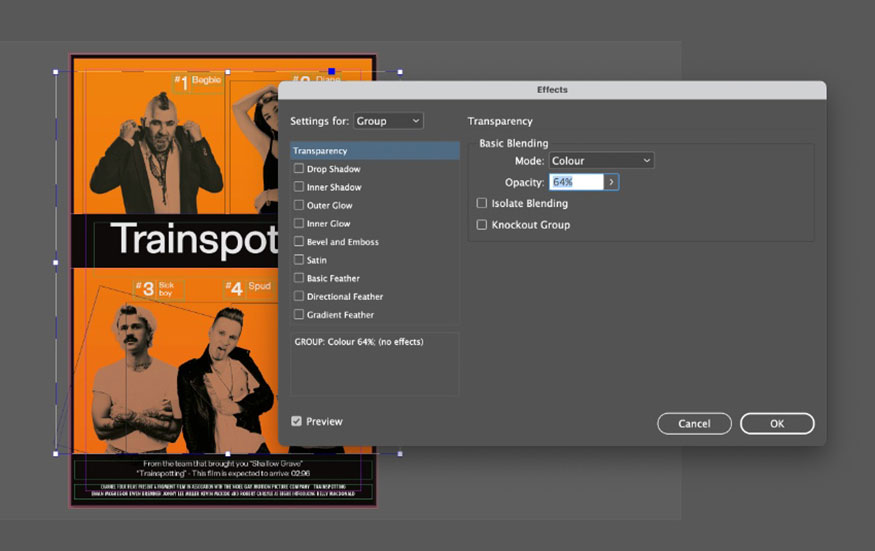Turn on the Satin effect checkbox
This screenshot has height=551, width=875.
[x=299, y=260]
